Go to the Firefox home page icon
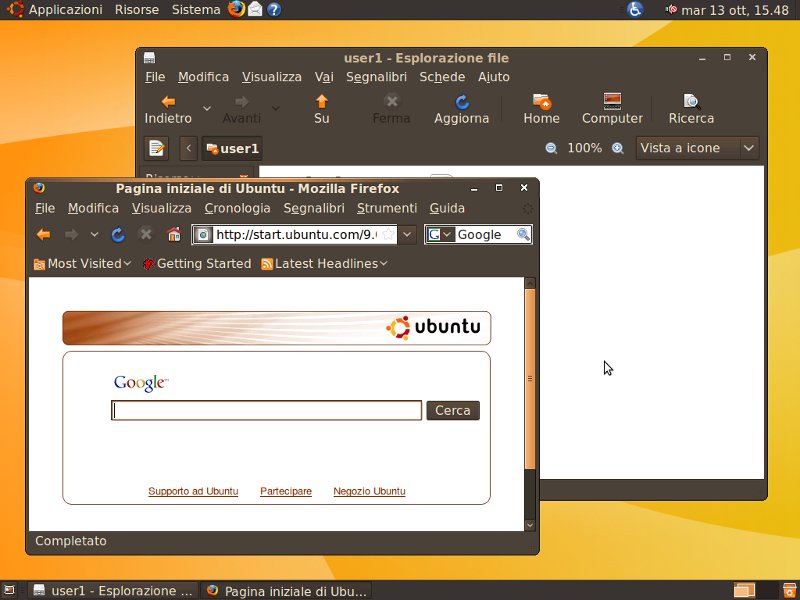Image resolution: width=800 pixels, height=600 pixels. pos(174,235)
